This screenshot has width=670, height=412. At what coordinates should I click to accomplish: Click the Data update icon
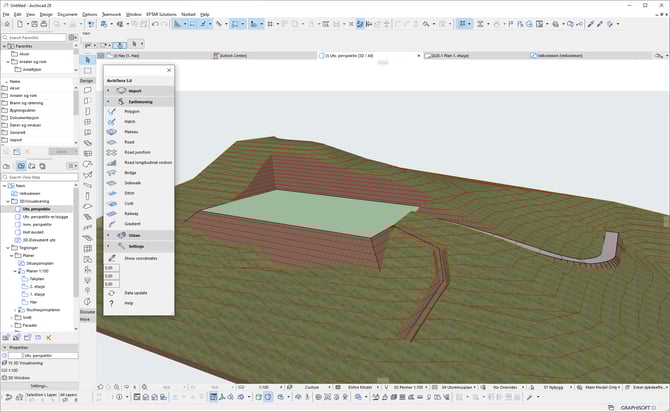(x=113, y=292)
